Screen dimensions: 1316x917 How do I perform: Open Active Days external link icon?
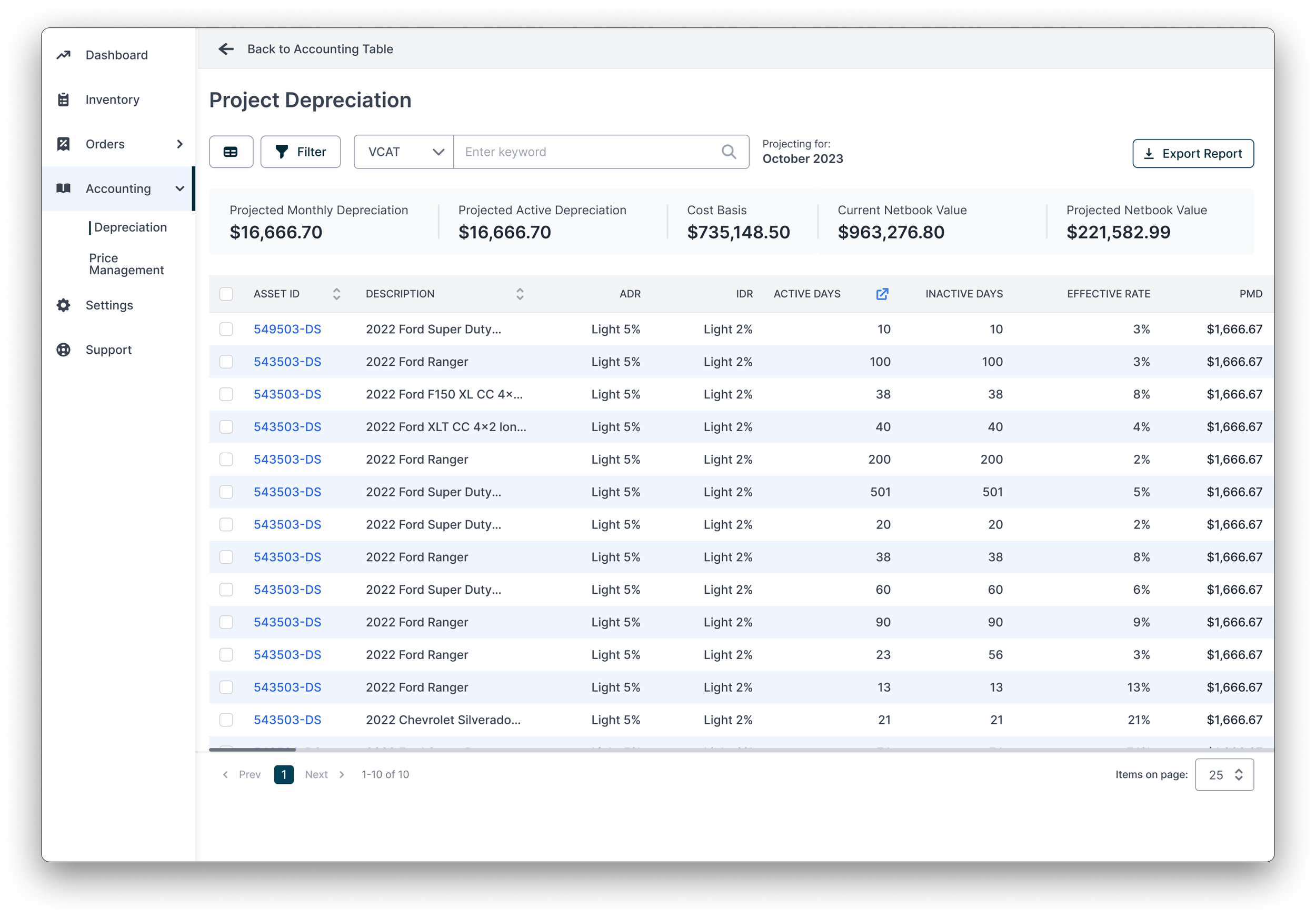882,294
